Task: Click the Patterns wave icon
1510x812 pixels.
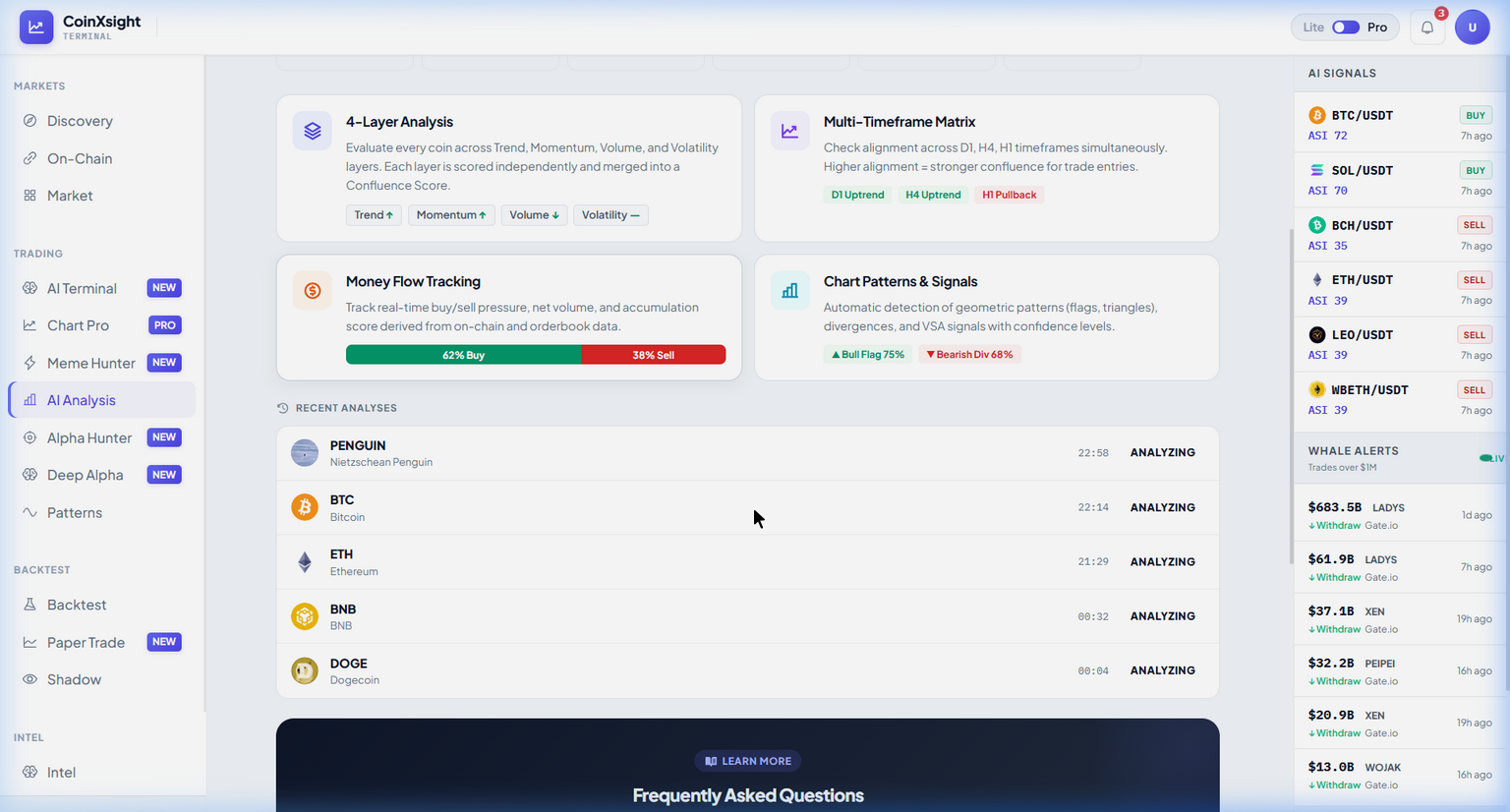Action: click(x=29, y=512)
